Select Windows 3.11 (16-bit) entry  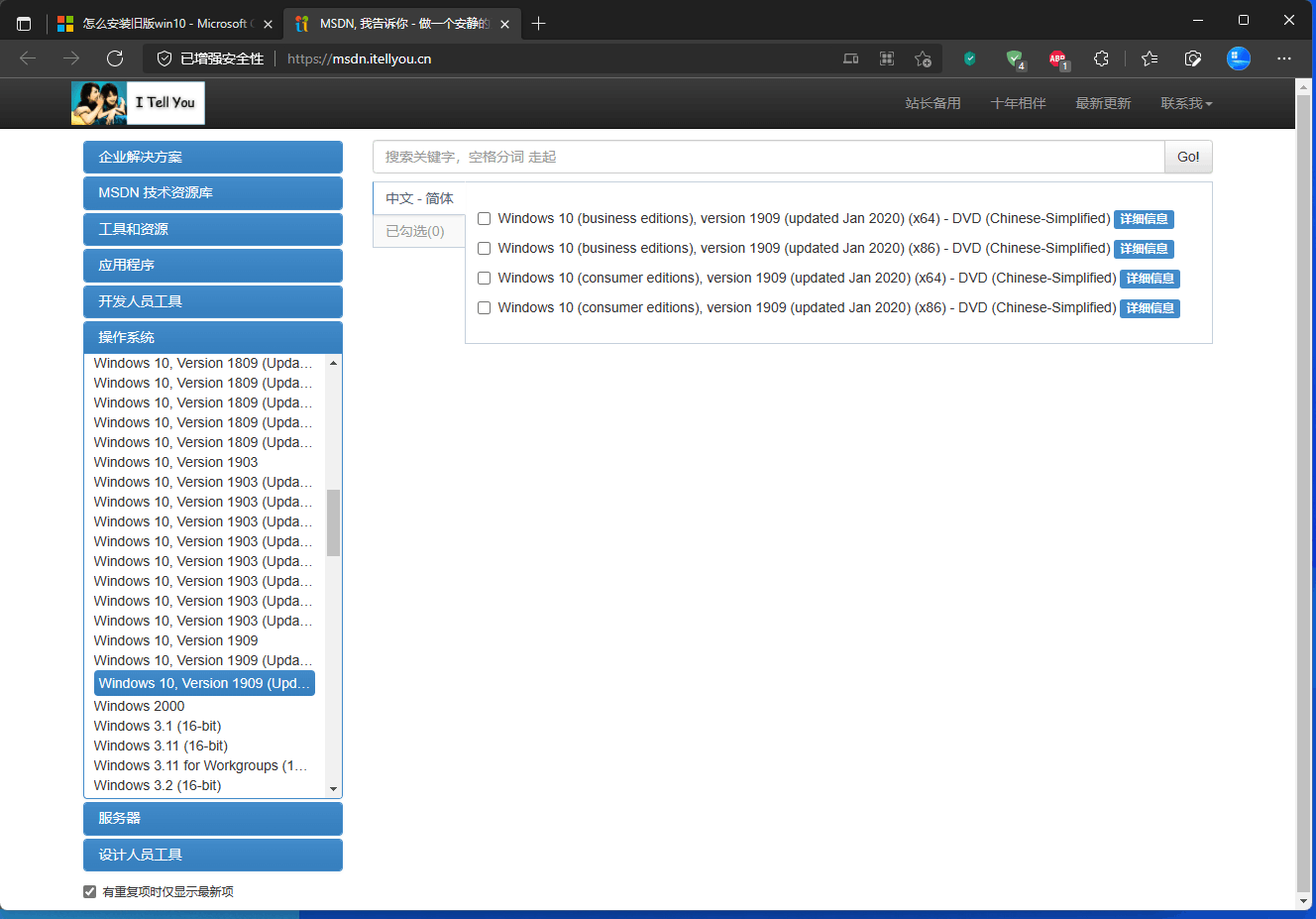pos(161,746)
